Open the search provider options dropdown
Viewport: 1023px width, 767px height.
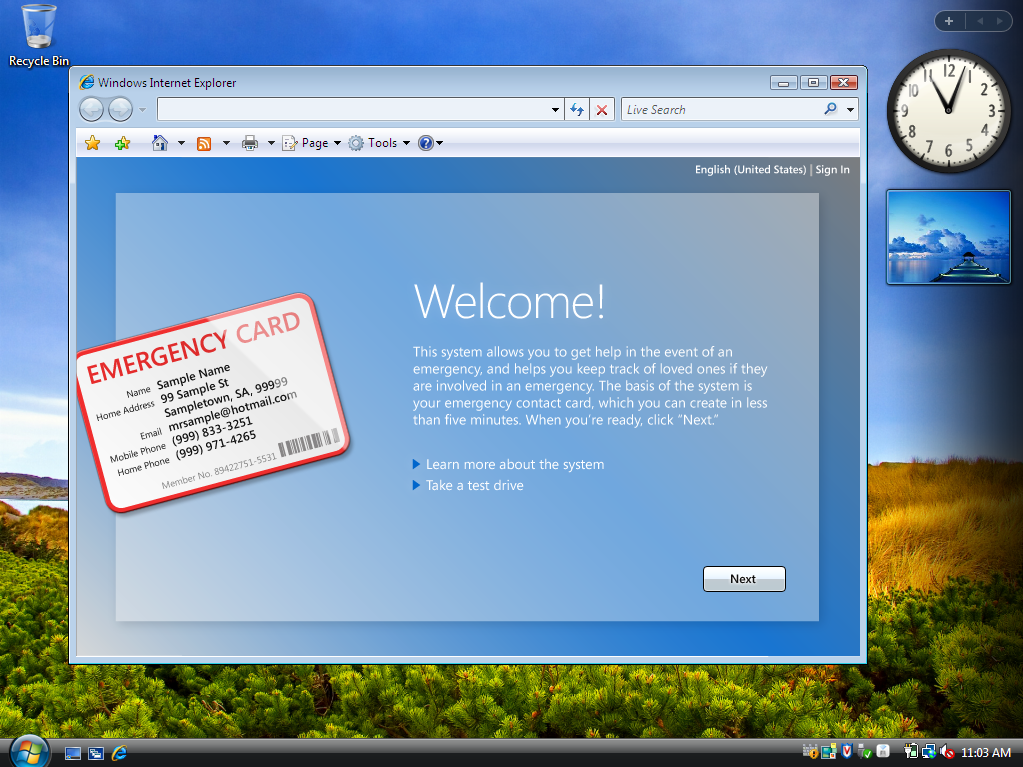[x=850, y=110]
